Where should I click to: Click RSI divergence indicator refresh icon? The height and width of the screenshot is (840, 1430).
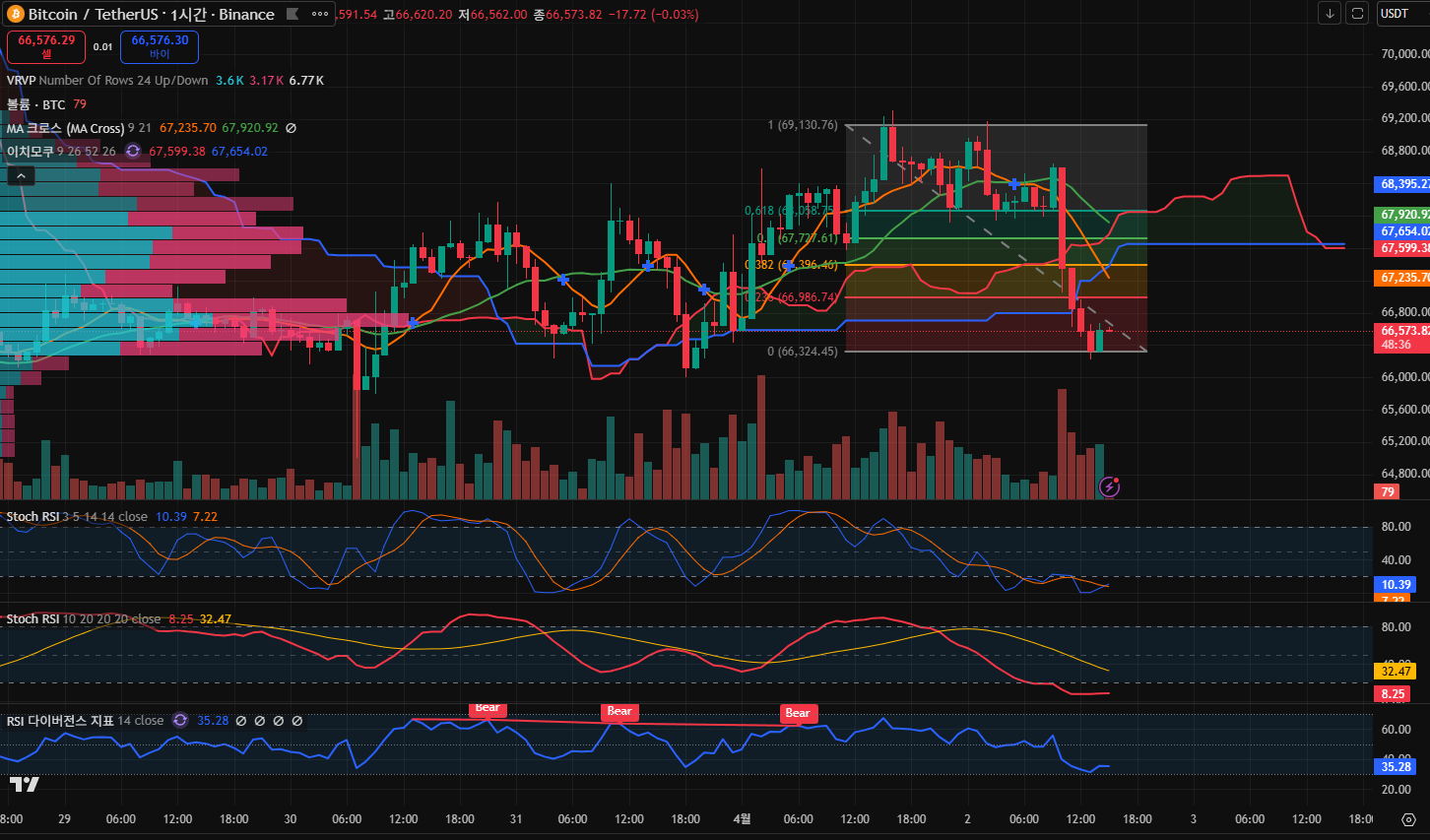coord(180,721)
